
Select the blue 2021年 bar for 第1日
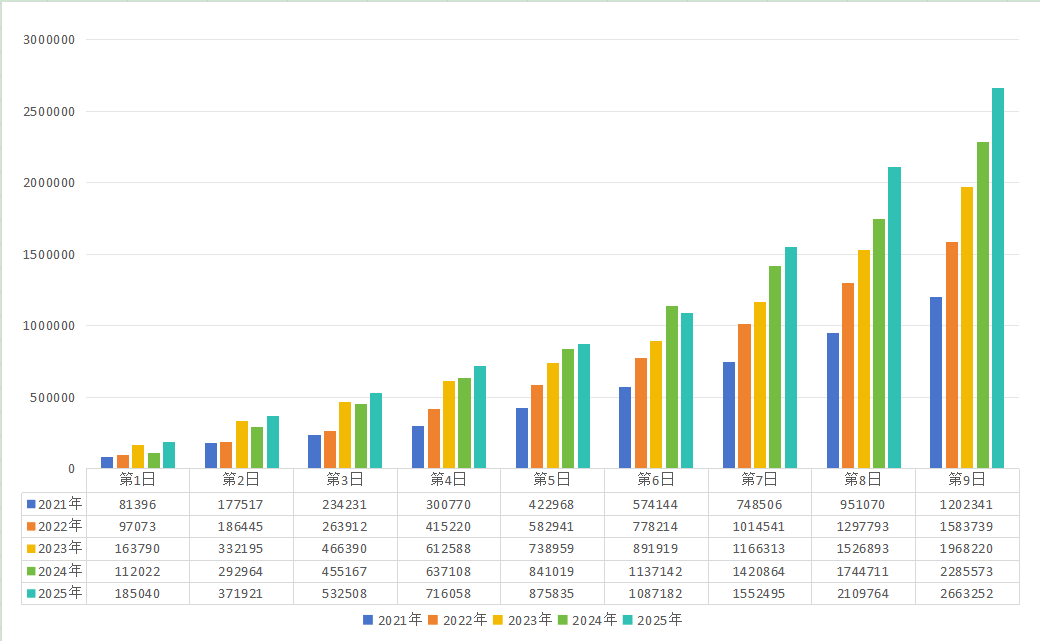point(107,463)
